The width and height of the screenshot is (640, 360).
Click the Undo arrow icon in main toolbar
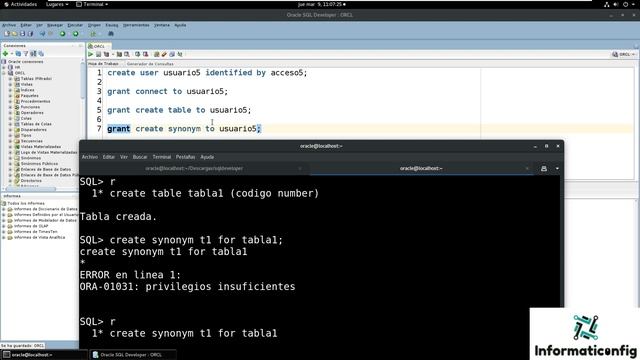point(42,34)
